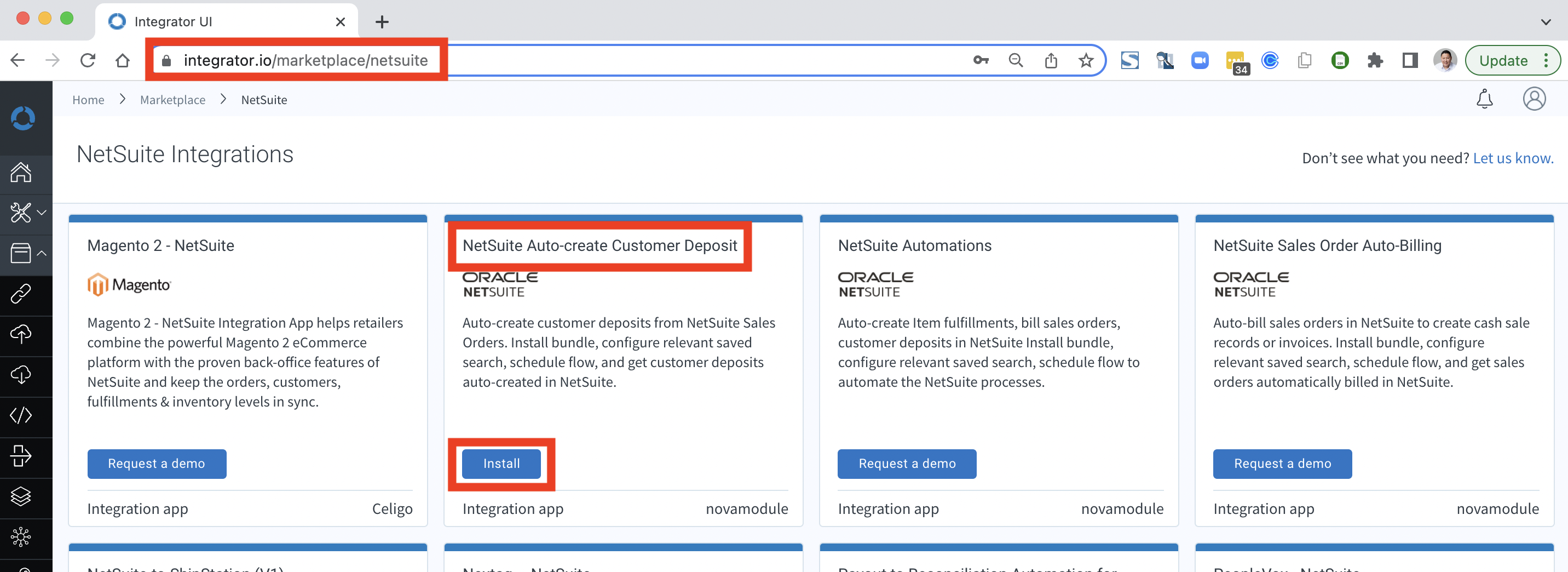Click Oracle NetSuite logo on Automations card
Screen dimensions: 1568x572
[x=875, y=284]
